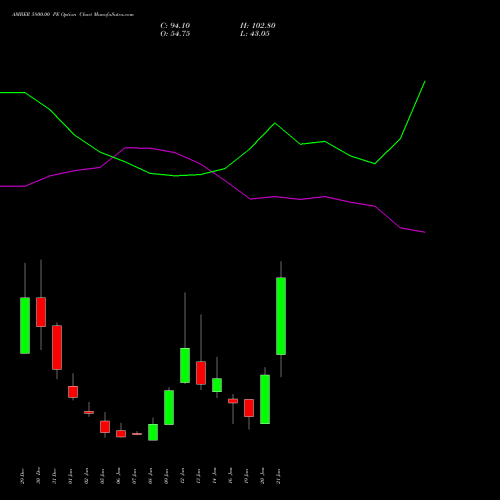Select the 30 Dec date label
The height and width of the screenshot is (500, 500).
pos(38,476)
